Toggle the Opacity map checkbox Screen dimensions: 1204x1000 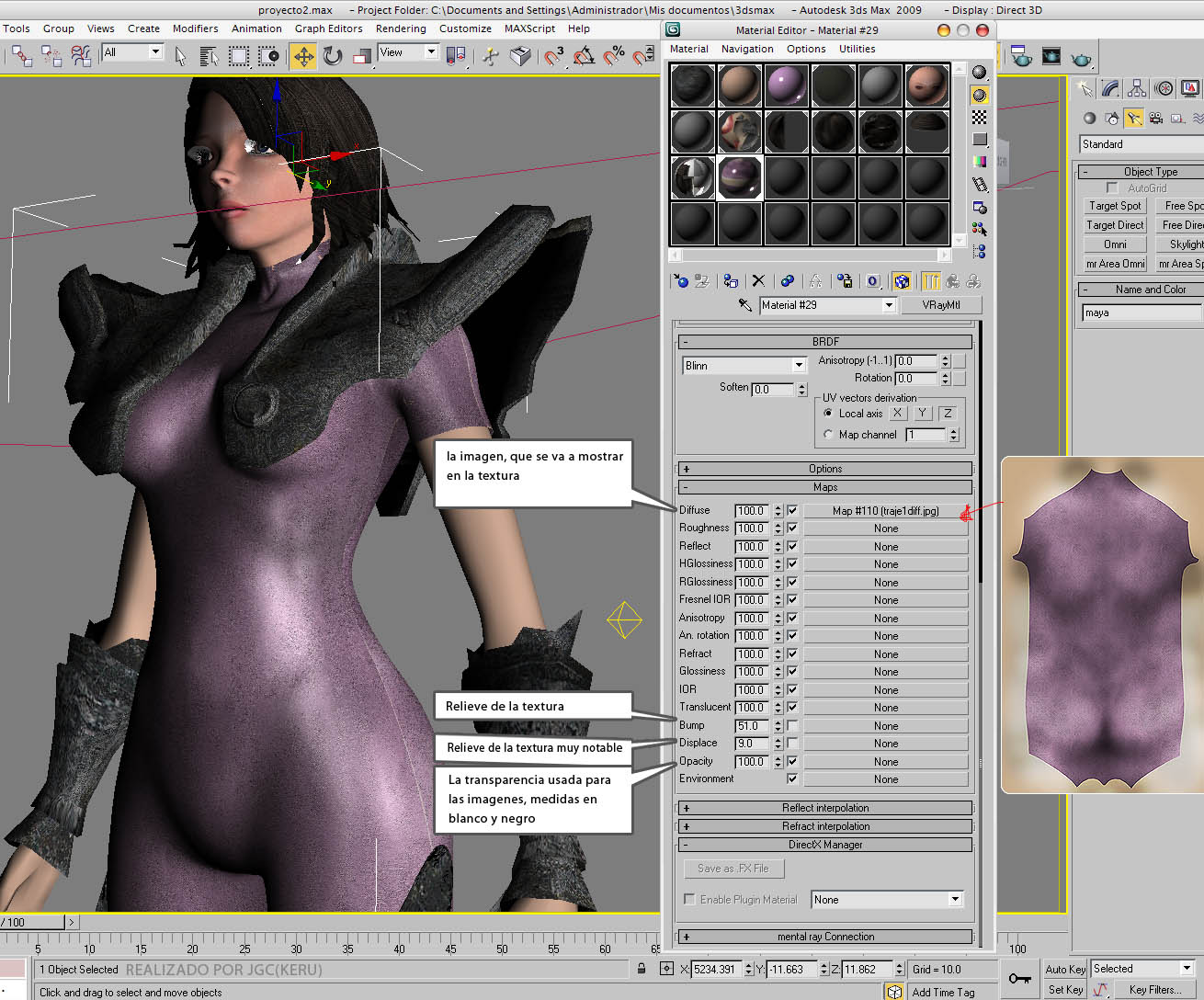tap(792, 762)
